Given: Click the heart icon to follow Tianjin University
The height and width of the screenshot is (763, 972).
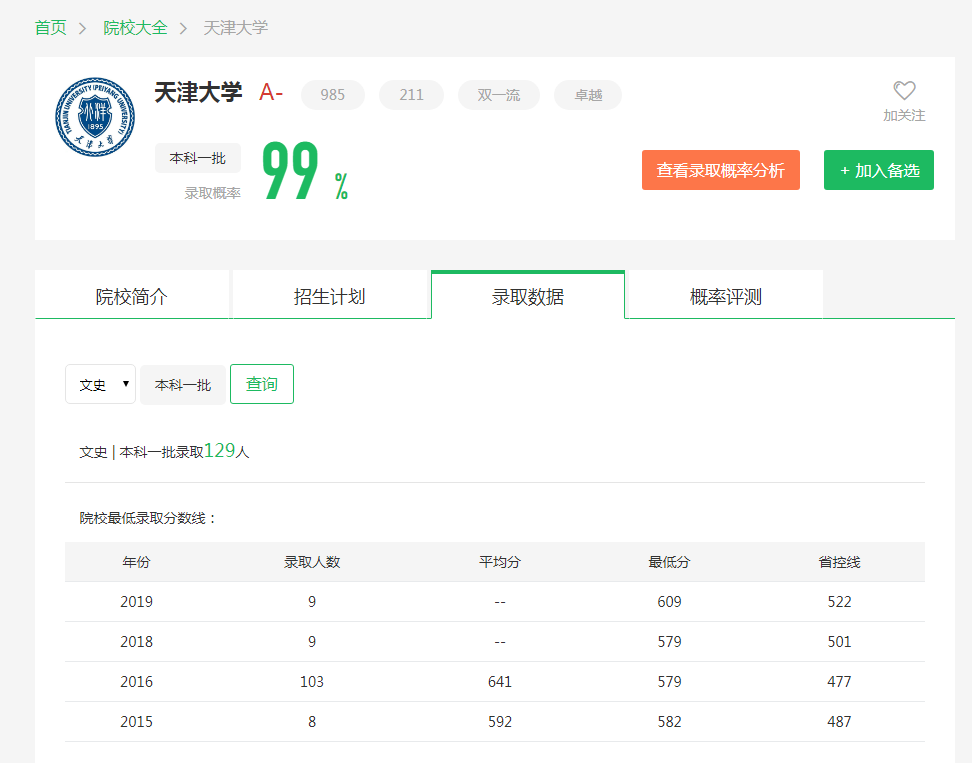Looking at the screenshot, I should pos(904,90).
